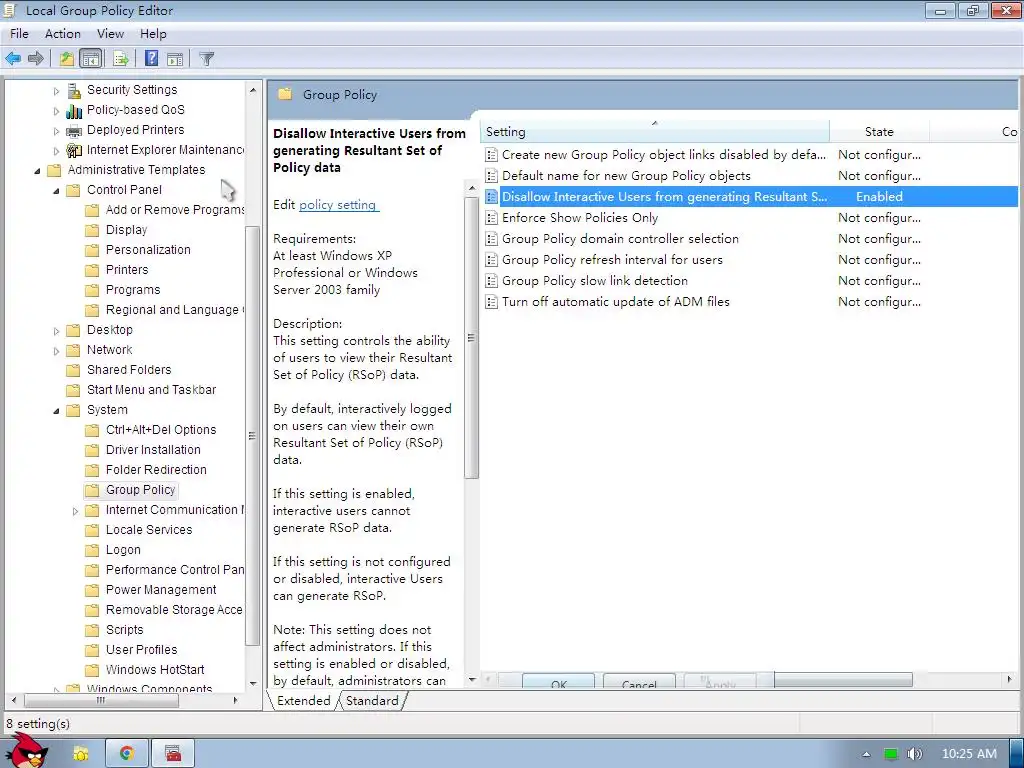Image resolution: width=1024 pixels, height=768 pixels.
Task: Select the Power Management folder
Action: click(161, 590)
